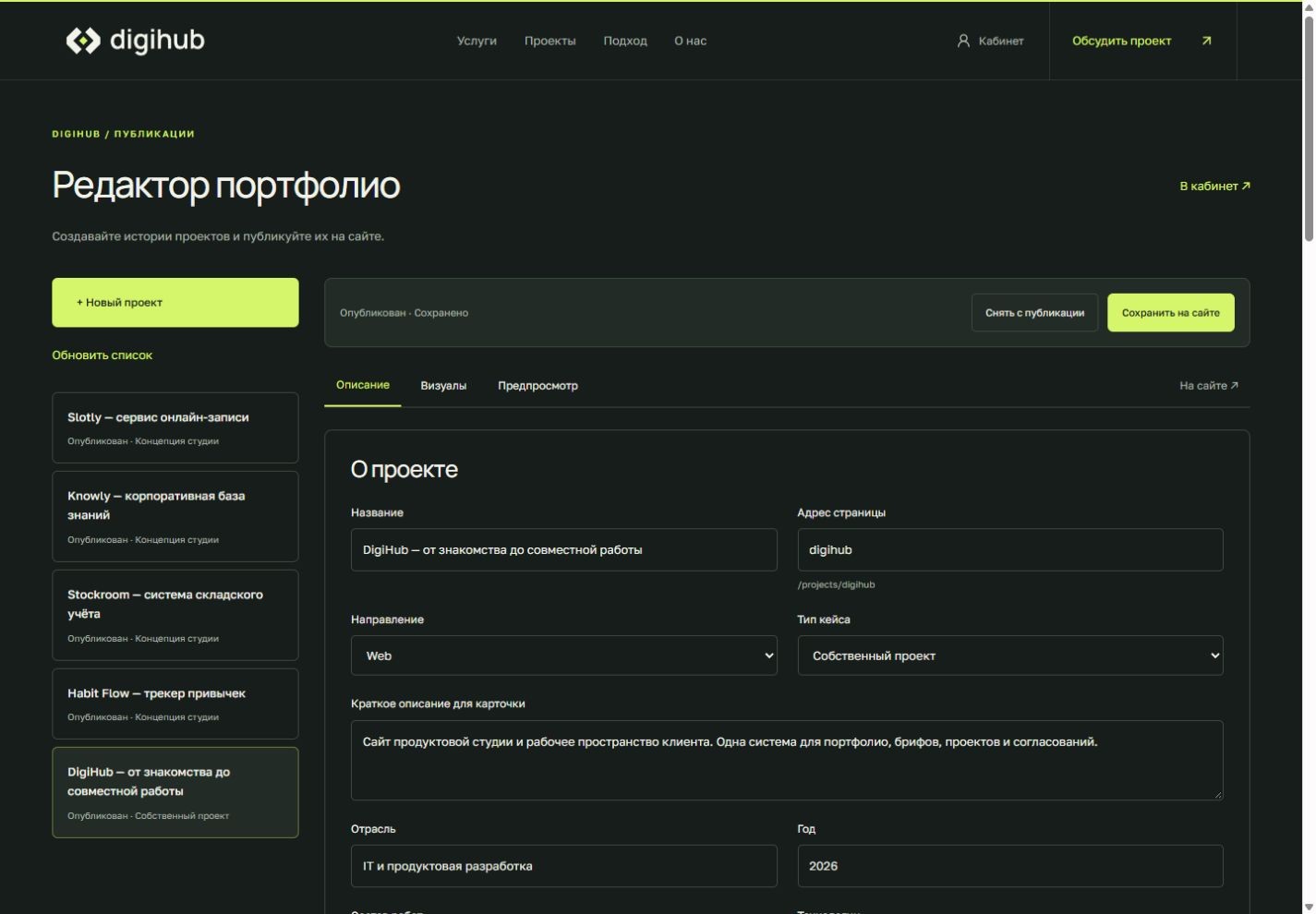Open the На сайте link
Image resolution: width=1316 pixels, height=914 pixels.
pos(1209,386)
